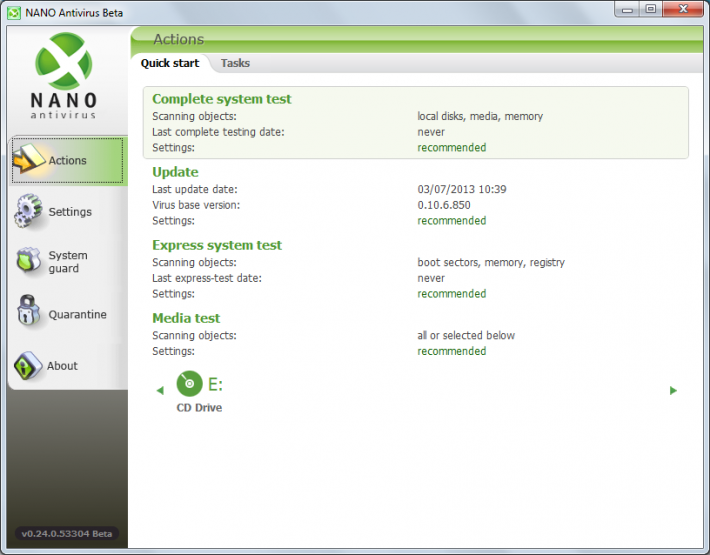Minimize the NANO Antivirus window
Viewport: 710px width, 555px height.
627,9
